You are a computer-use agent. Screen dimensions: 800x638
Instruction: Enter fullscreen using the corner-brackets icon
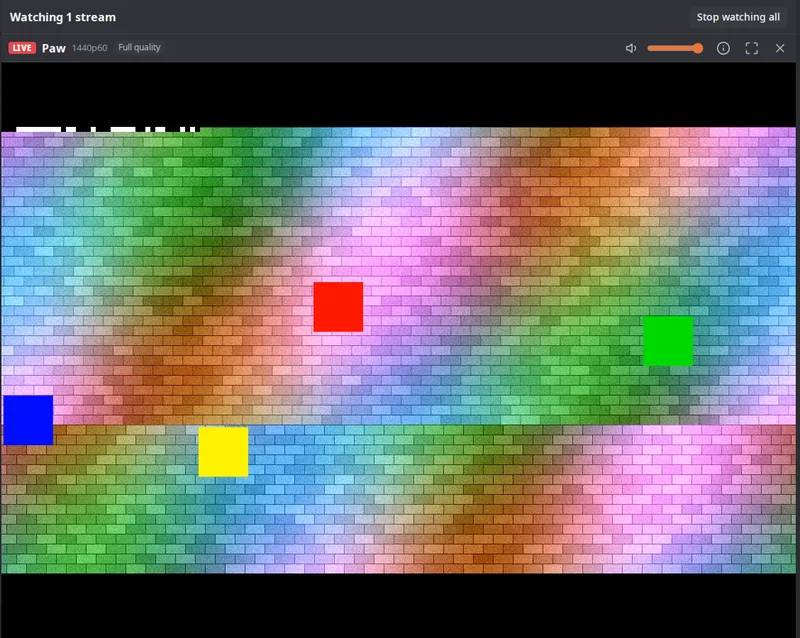(x=752, y=48)
